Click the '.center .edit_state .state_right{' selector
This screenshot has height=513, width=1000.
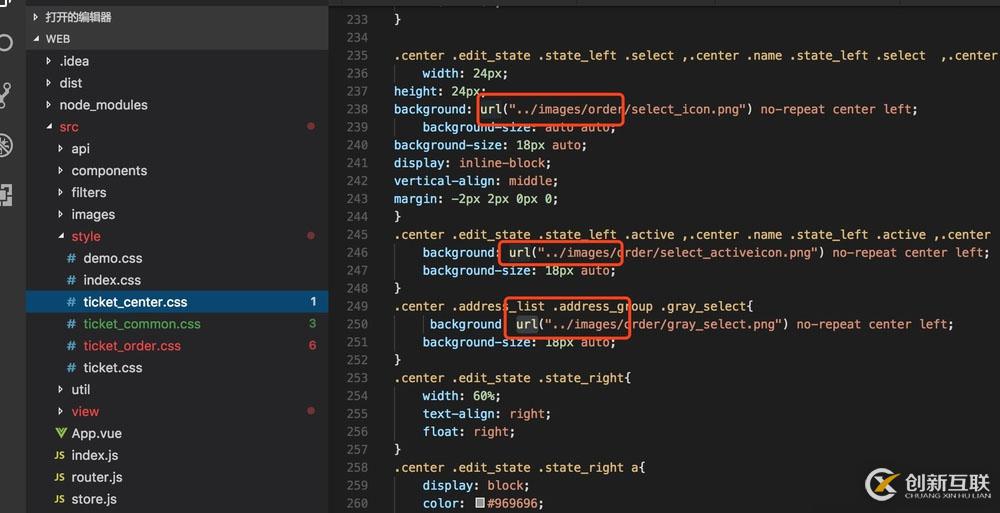512,378
